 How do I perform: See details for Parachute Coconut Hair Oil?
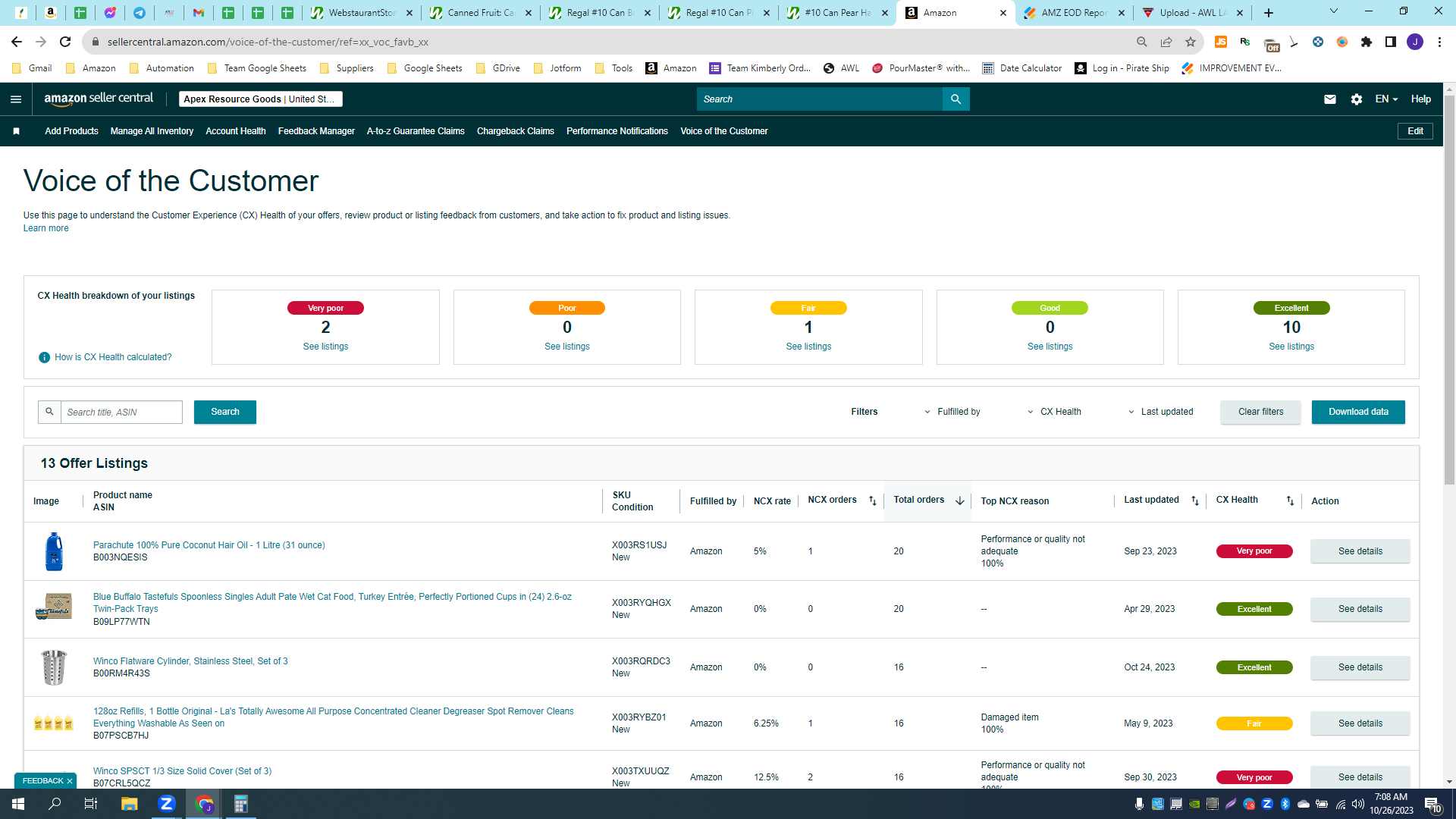tap(1360, 551)
